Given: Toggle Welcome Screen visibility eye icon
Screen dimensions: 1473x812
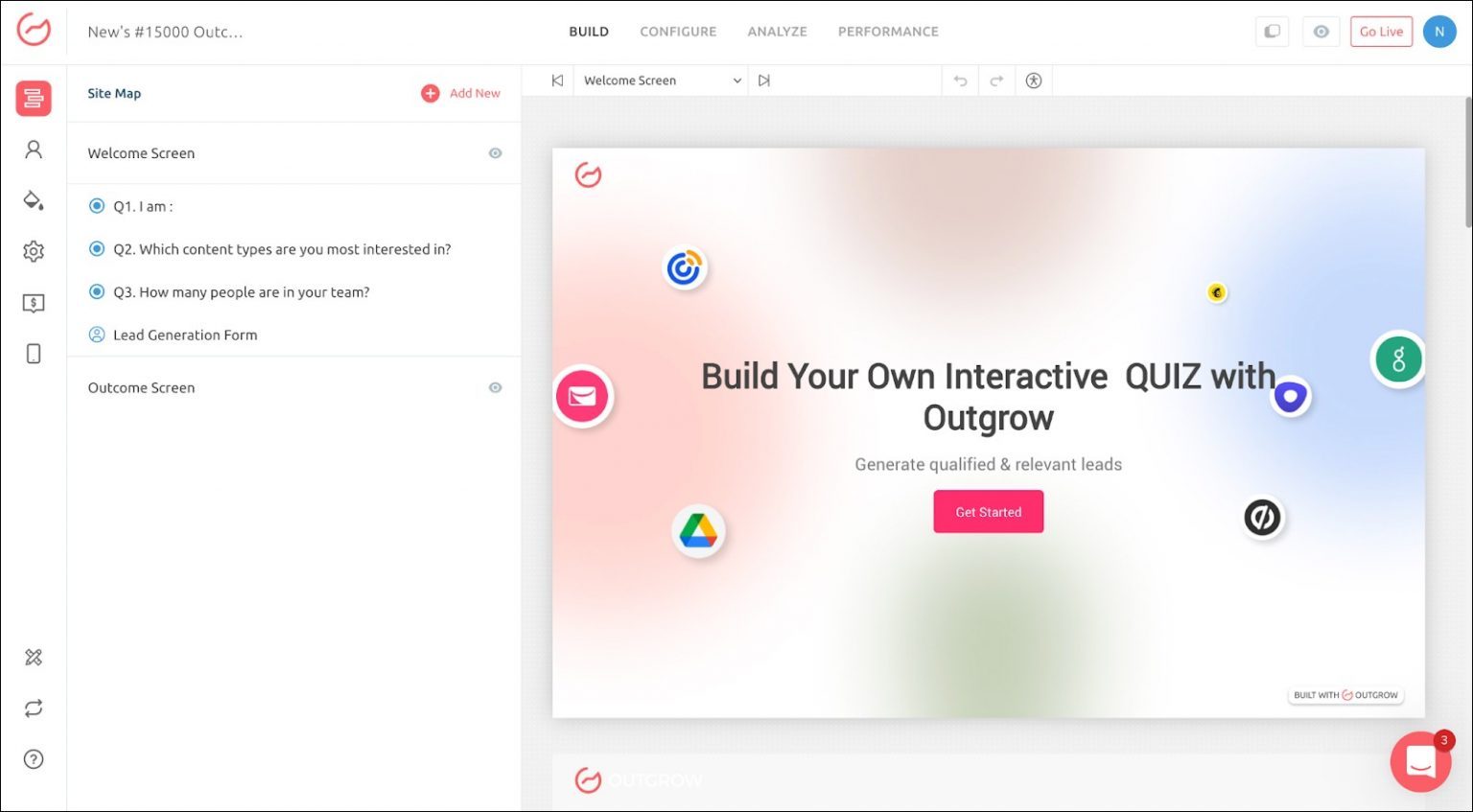Looking at the screenshot, I should point(495,153).
